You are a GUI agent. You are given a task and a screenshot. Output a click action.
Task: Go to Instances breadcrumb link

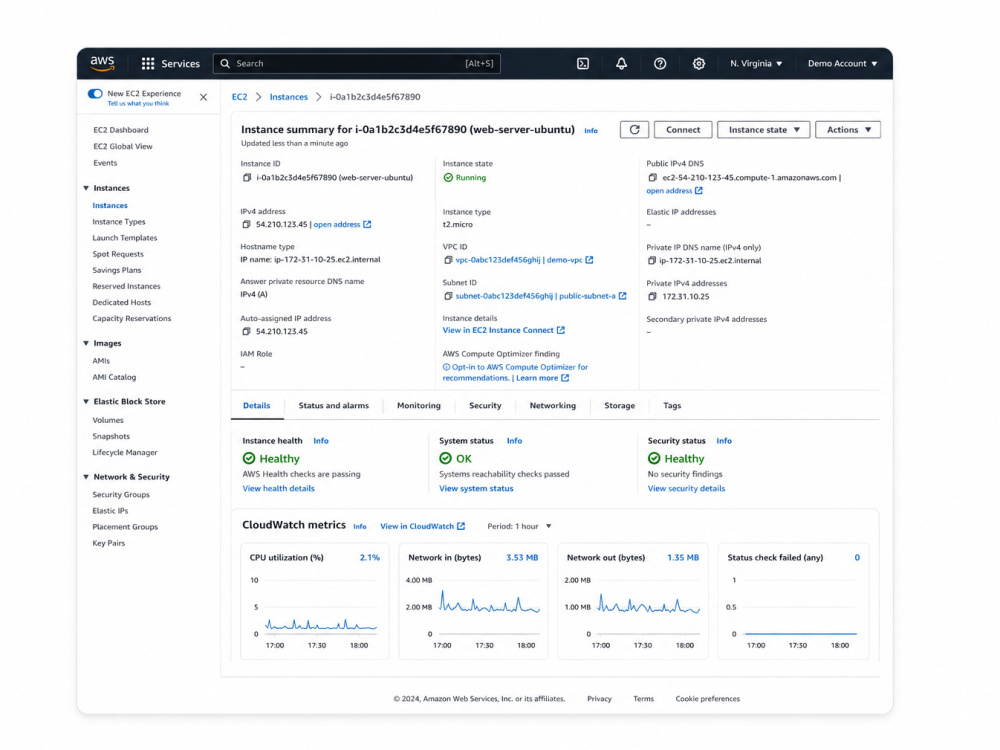pyautogui.click(x=288, y=97)
